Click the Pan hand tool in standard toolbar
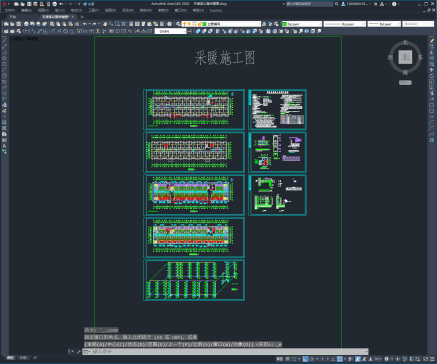Screen dimensions: 437x364 pyautogui.click(x=105, y=24)
